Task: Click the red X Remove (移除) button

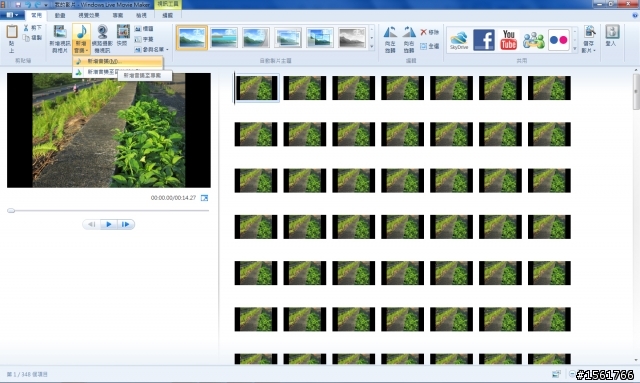Action: point(429,32)
